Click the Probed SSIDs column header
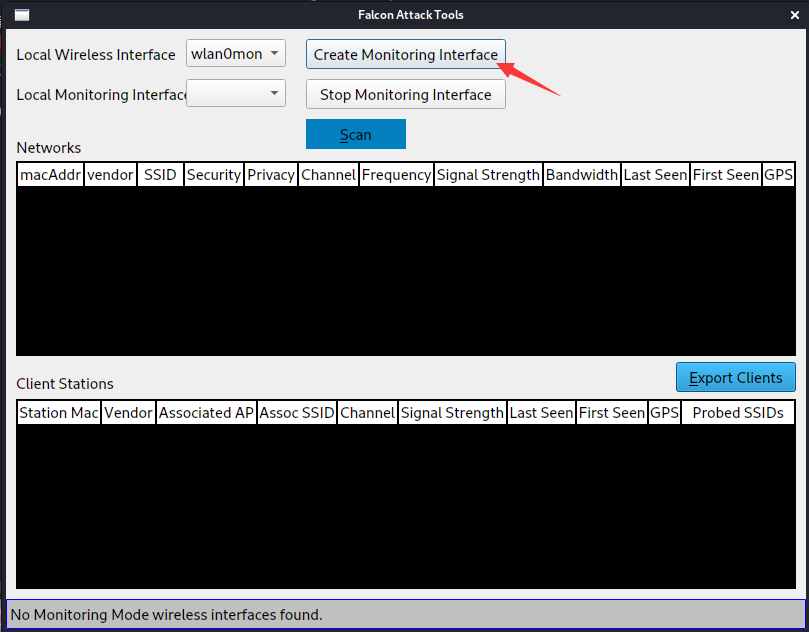Image resolution: width=809 pixels, height=632 pixels. pos(738,413)
